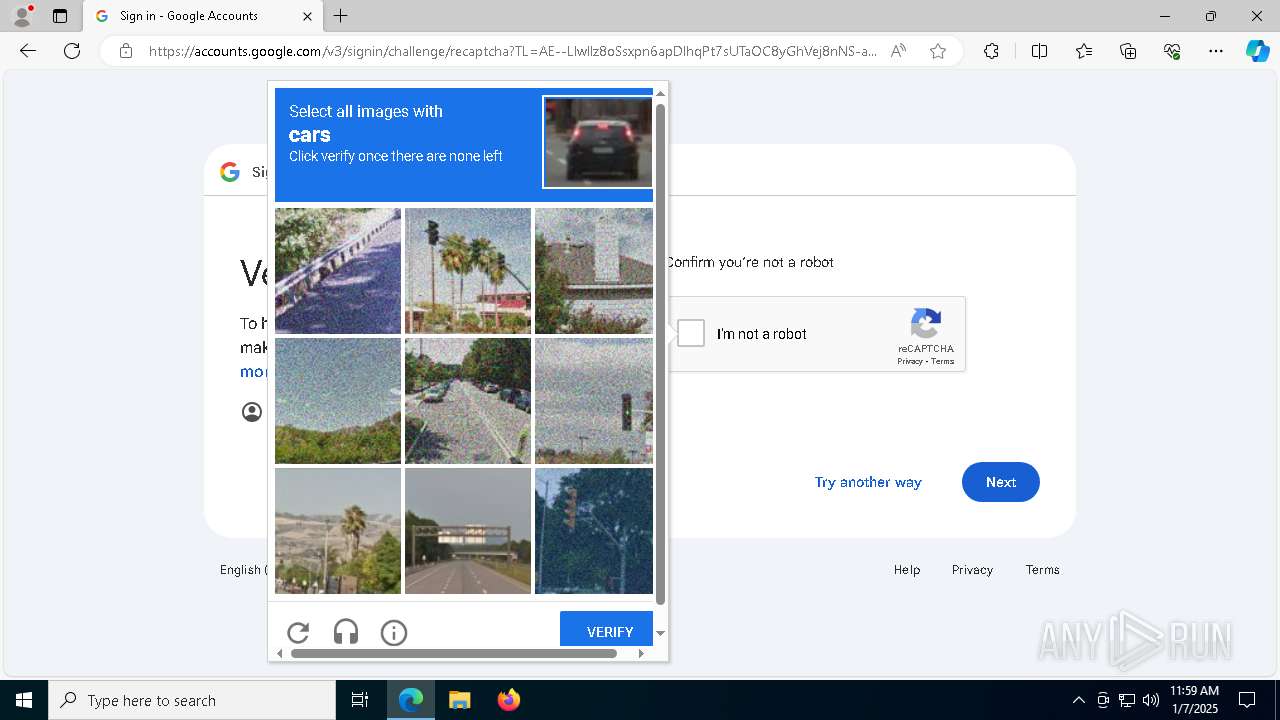Open the Favorites list icon
1280x720 pixels.
pyautogui.click(x=1084, y=51)
